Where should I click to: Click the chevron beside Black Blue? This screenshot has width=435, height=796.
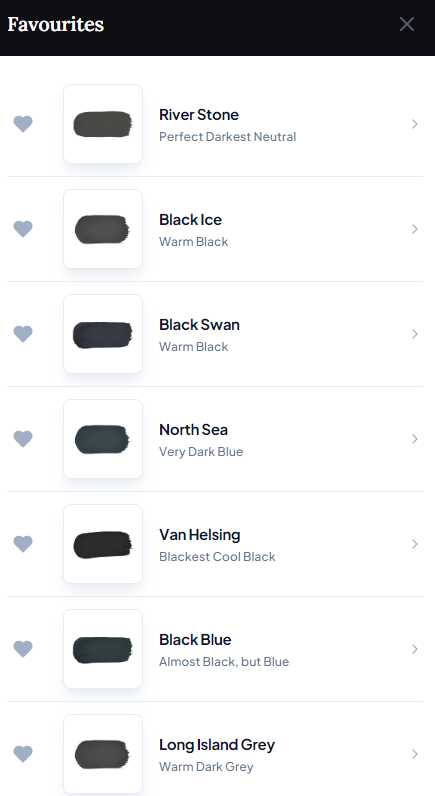pos(415,649)
